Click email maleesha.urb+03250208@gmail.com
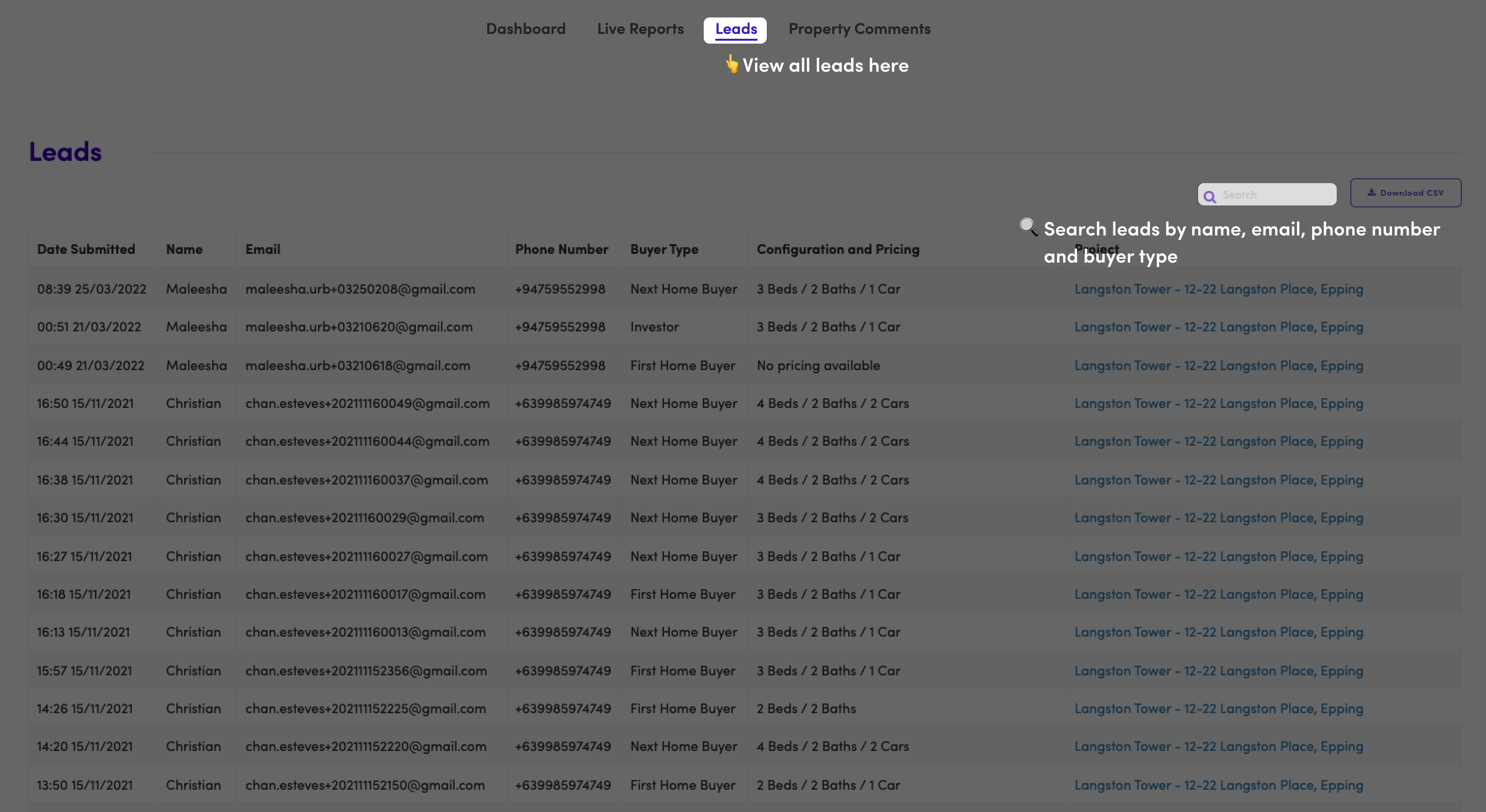Viewport: 1486px width, 812px height. 360,289
